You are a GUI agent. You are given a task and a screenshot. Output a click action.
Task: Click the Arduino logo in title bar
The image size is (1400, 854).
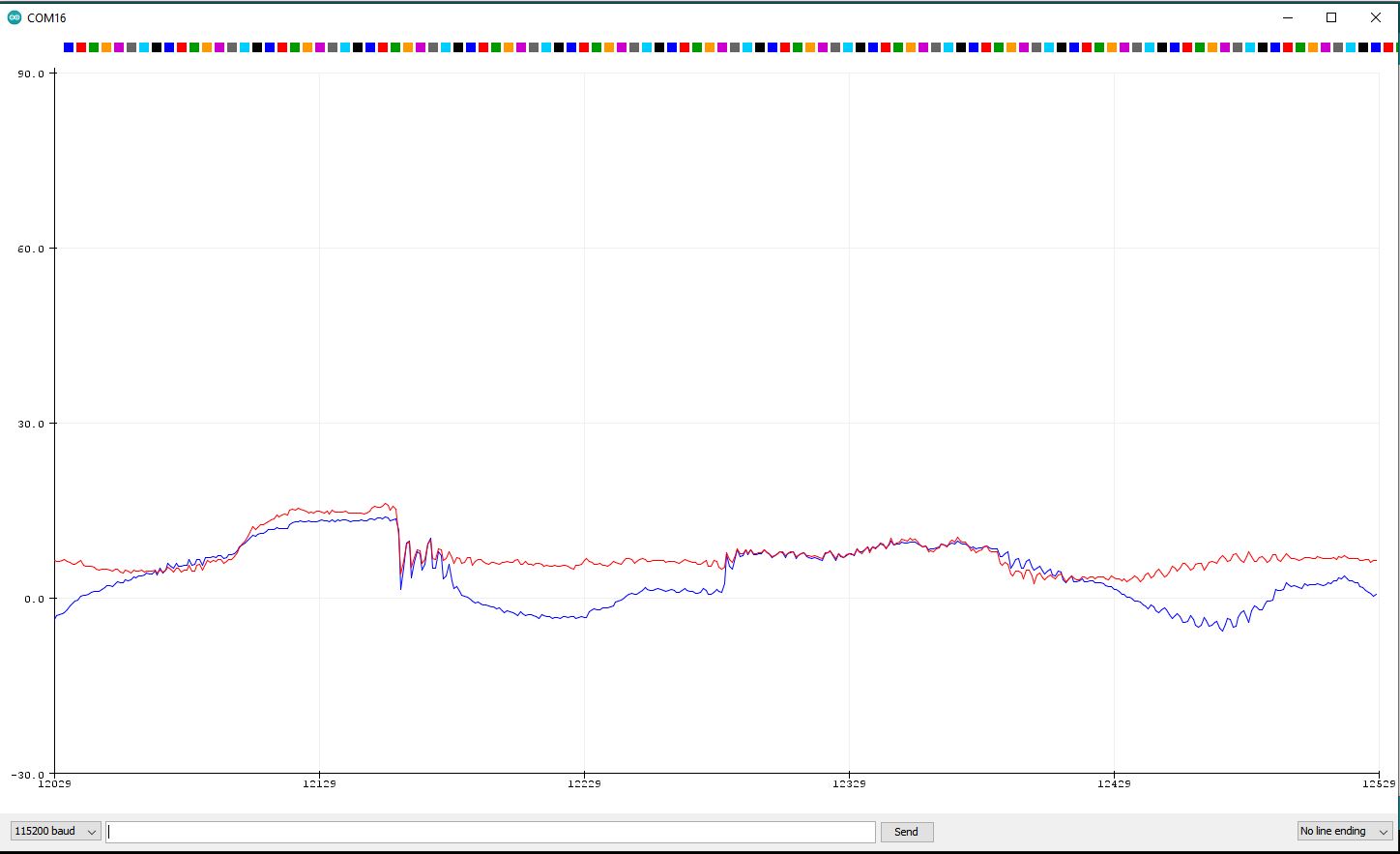point(15,17)
